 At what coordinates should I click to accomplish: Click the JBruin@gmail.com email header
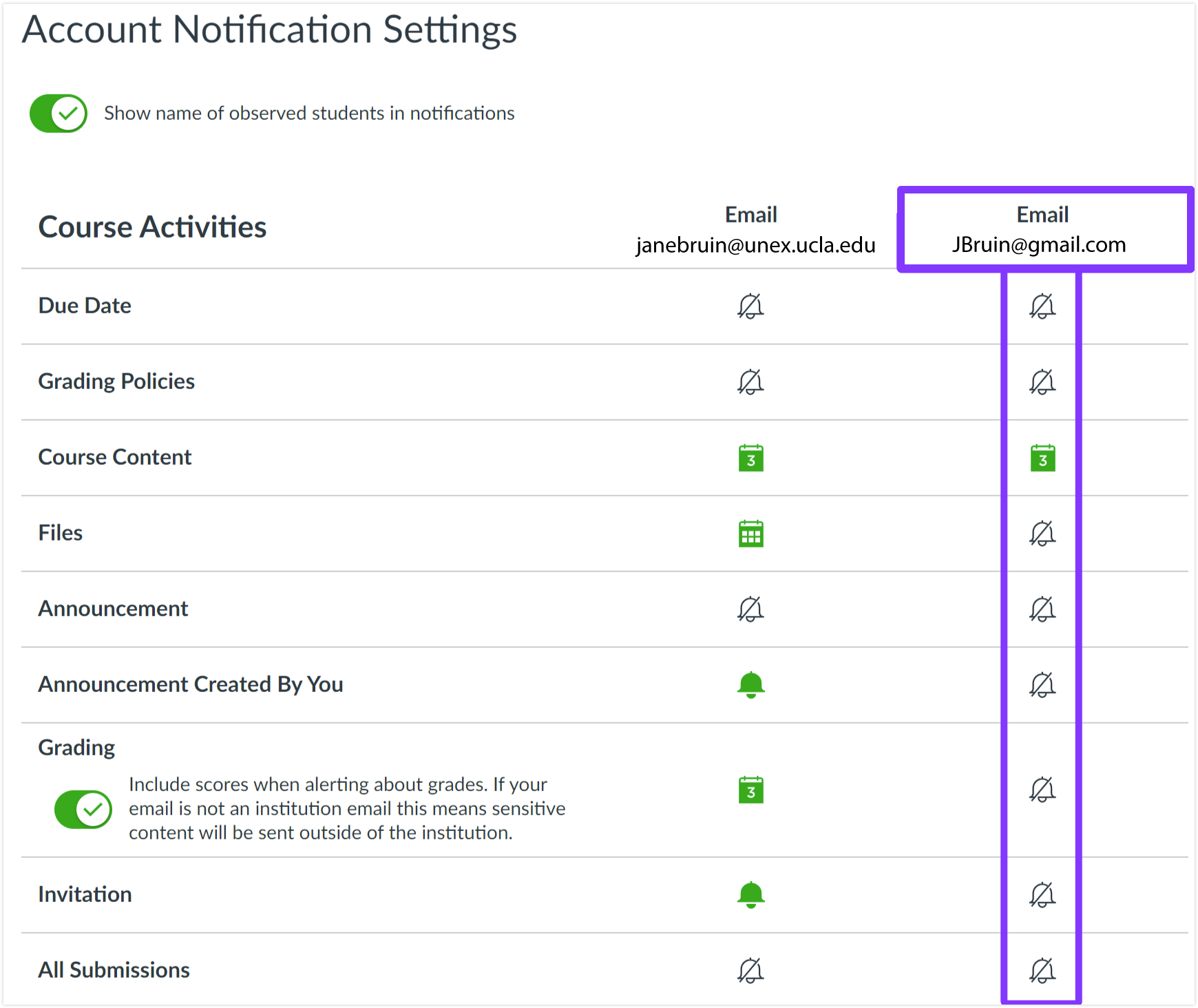coord(1042,229)
